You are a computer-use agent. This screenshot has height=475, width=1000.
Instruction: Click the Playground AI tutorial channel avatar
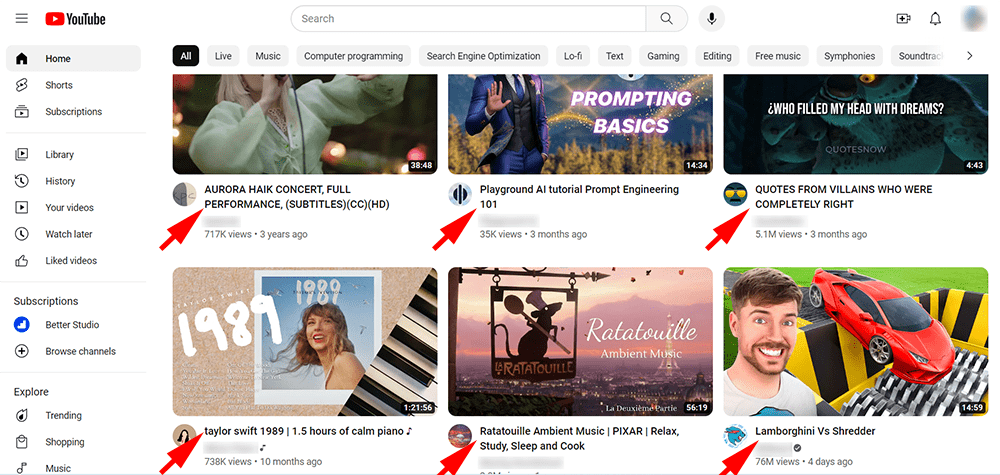[x=460, y=194]
